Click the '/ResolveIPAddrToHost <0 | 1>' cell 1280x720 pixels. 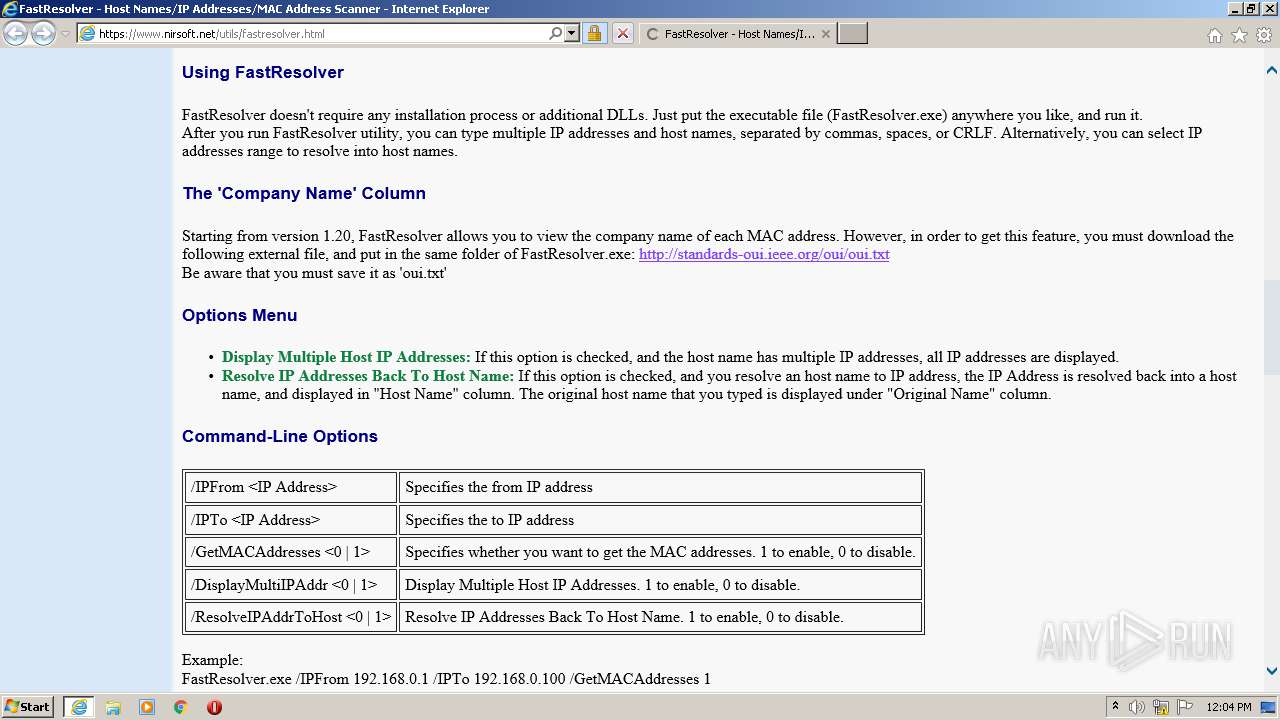291,617
